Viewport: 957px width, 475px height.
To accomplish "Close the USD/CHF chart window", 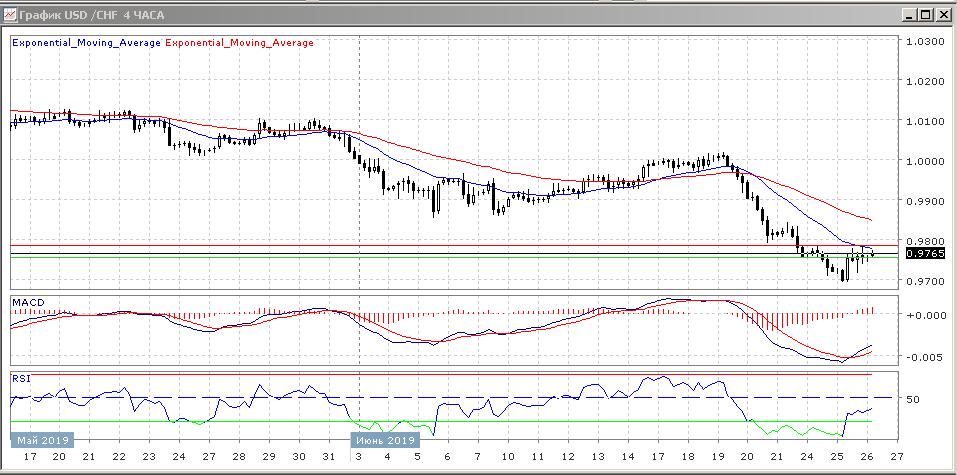I will pyautogui.click(x=942, y=14).
